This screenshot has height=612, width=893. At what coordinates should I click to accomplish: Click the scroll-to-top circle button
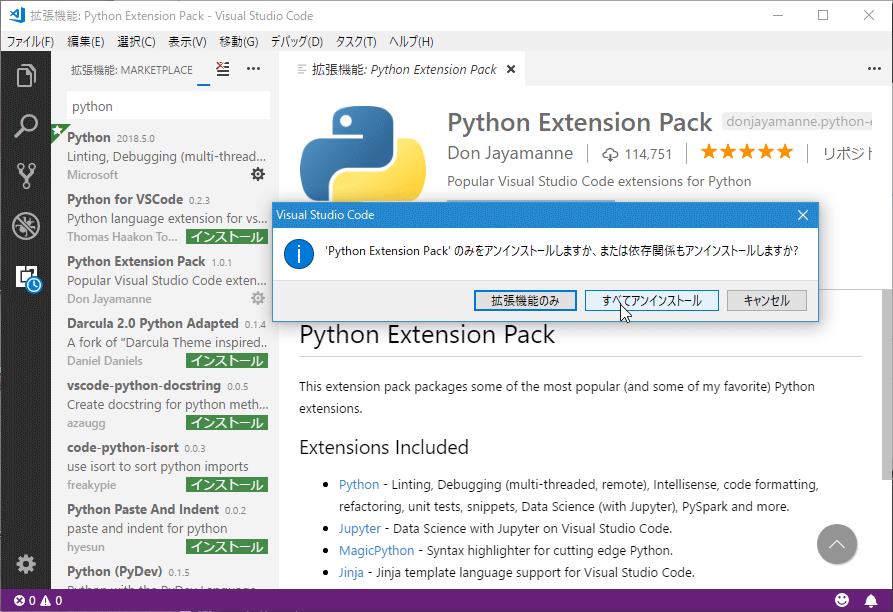tap(837, 544)
